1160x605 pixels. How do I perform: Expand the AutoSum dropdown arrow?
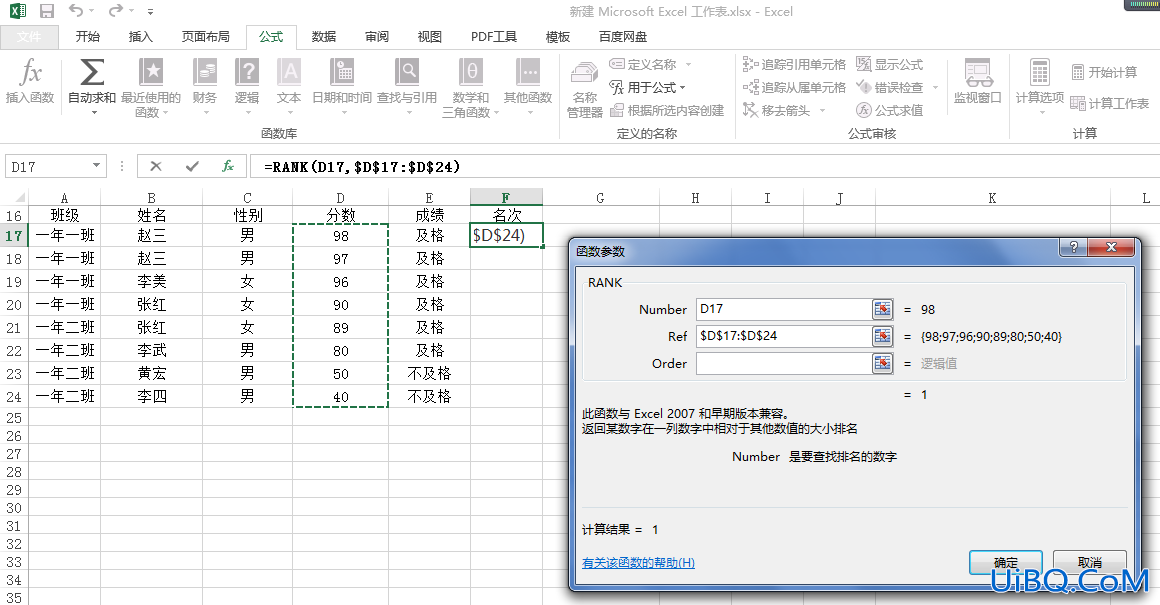[94, 112]
